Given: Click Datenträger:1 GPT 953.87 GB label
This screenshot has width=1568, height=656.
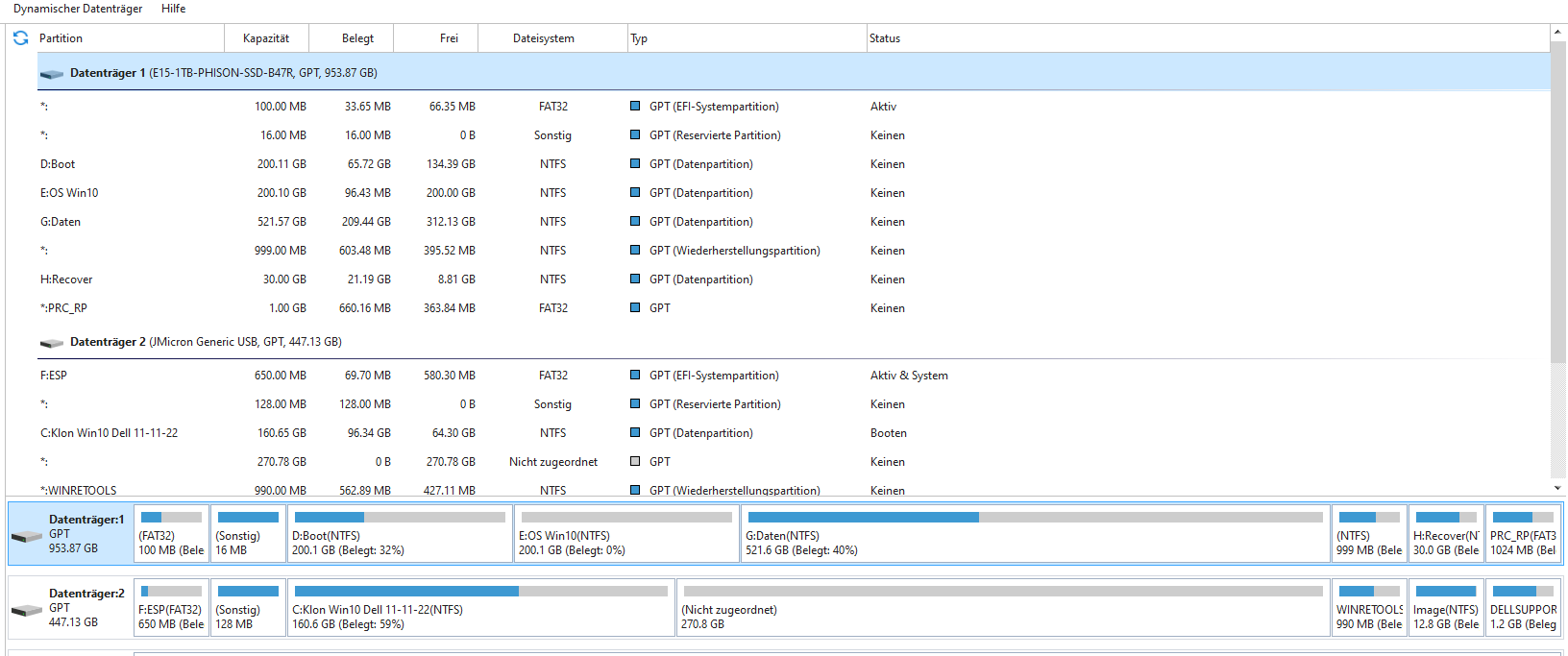Looking at the screenshot, I should [86, 534].
